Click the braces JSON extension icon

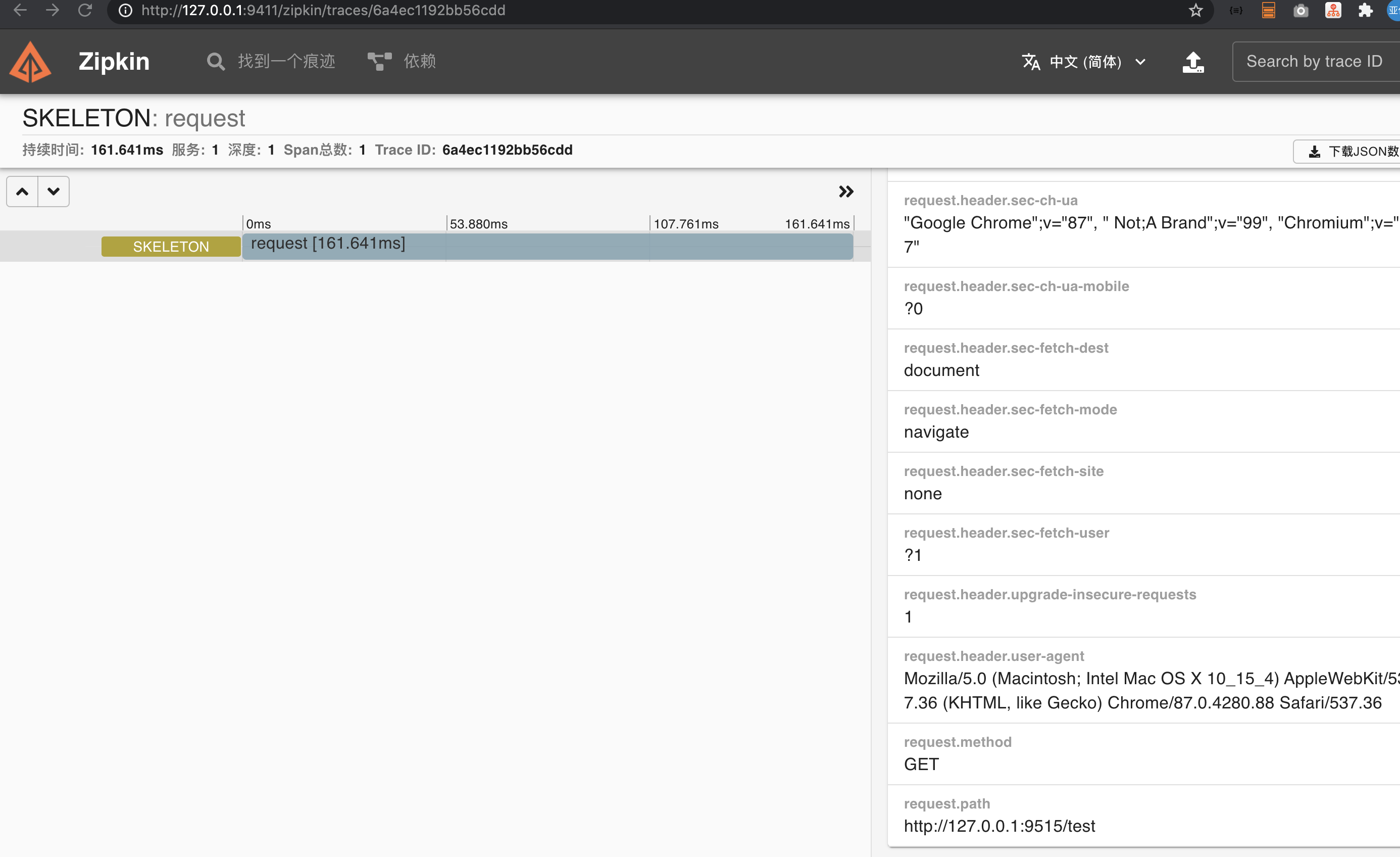pos(1236,10)
